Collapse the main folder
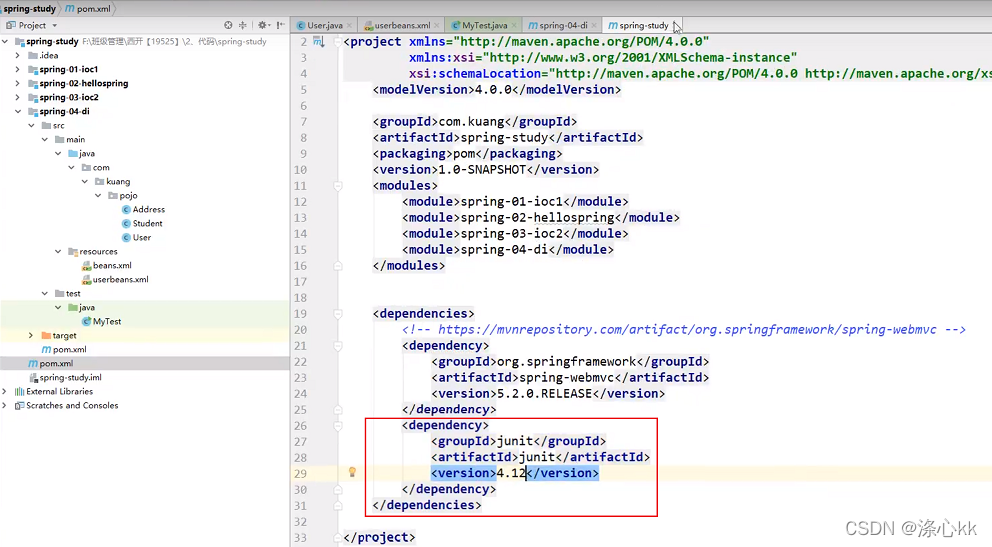 click(45, 139)
